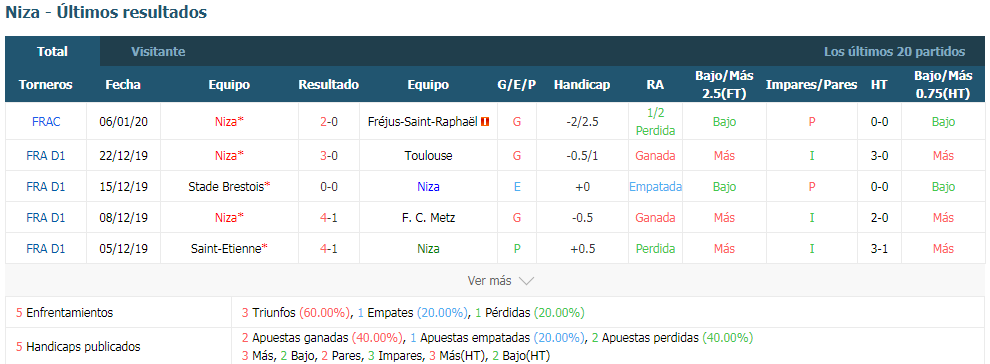
Task: Click the FRA D1 link for 22/12/19
Action: coord(45,156)
